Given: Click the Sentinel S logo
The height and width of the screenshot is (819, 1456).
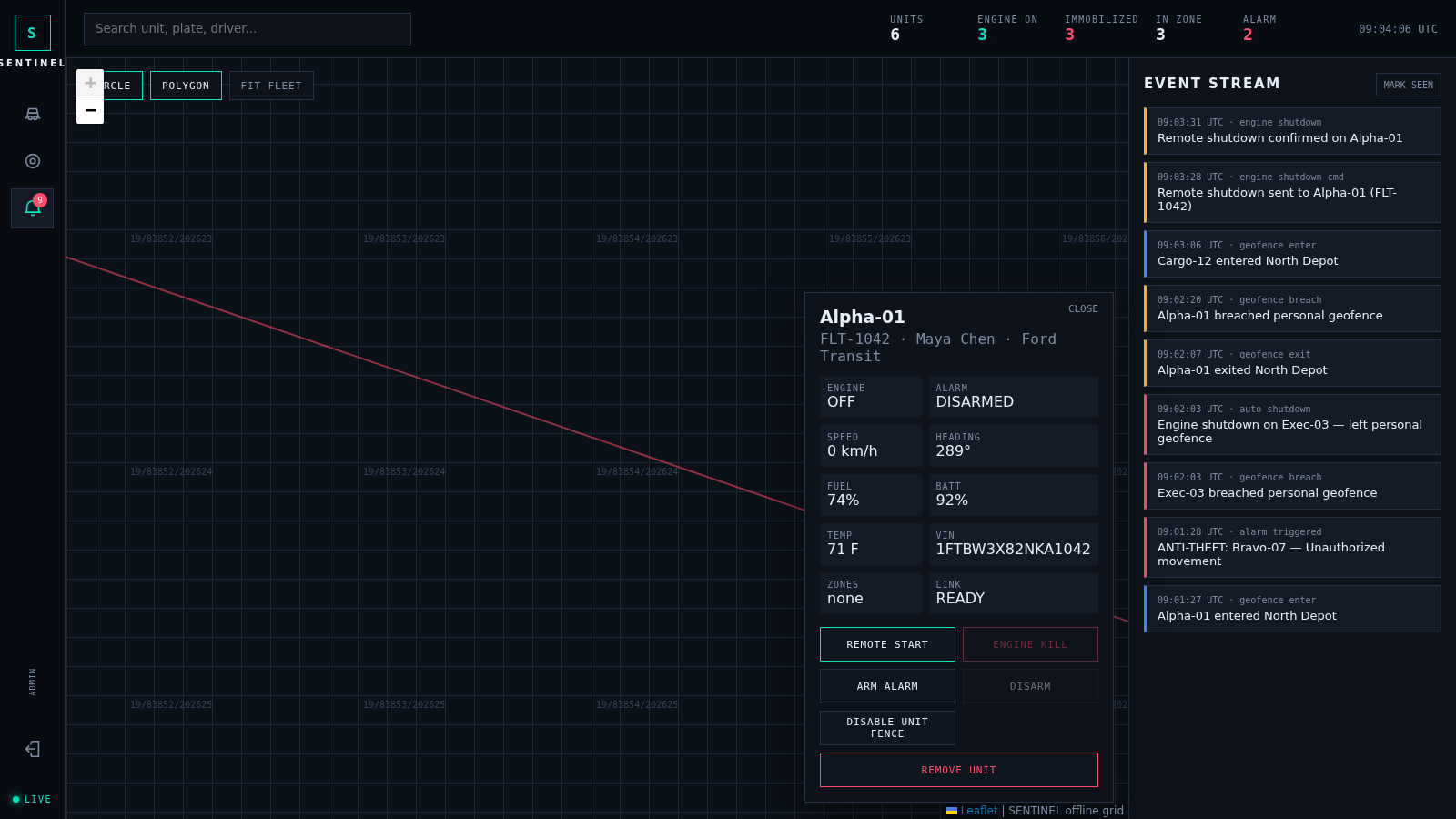Looking at the screenshot, I should click(x=33, y=33).
